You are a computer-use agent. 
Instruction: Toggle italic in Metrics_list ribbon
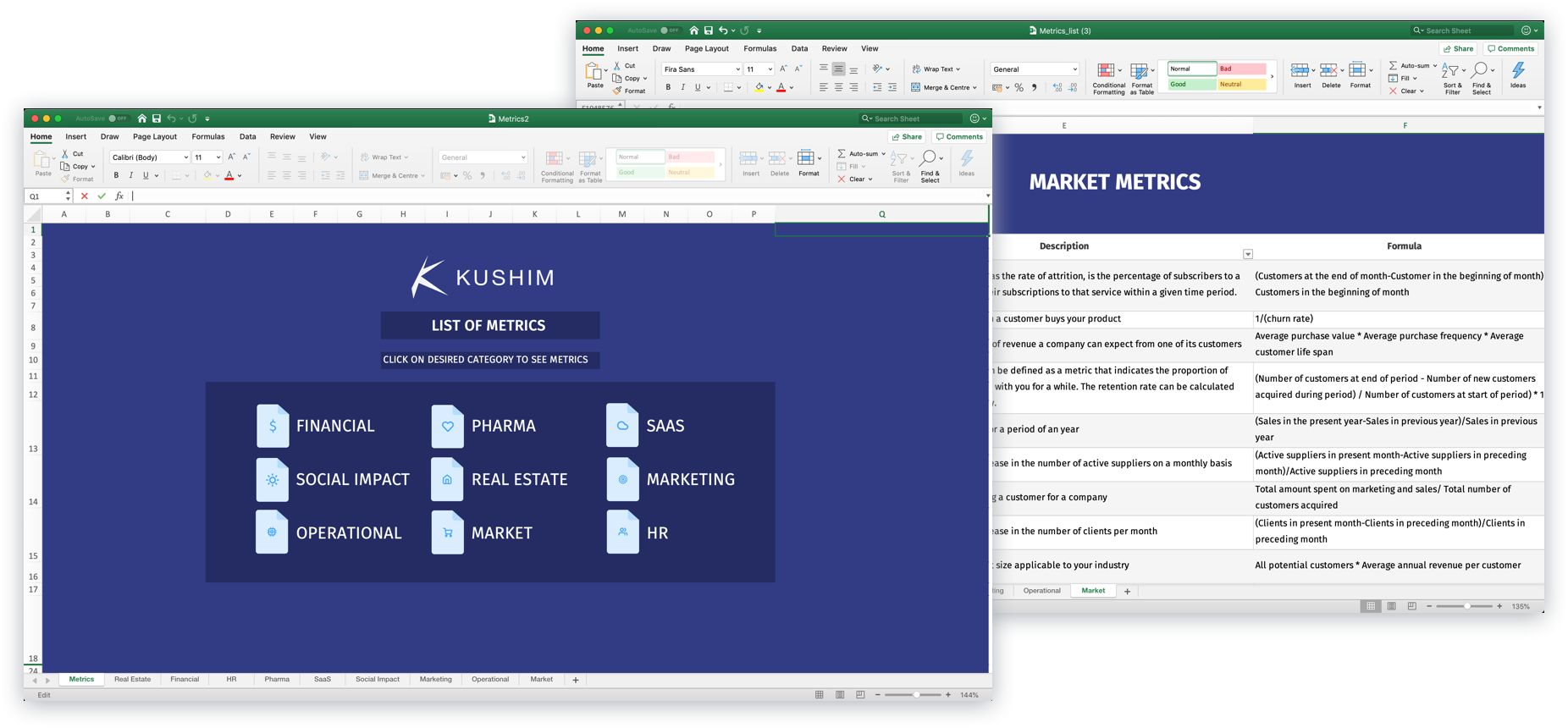click(x=682, y=87)
